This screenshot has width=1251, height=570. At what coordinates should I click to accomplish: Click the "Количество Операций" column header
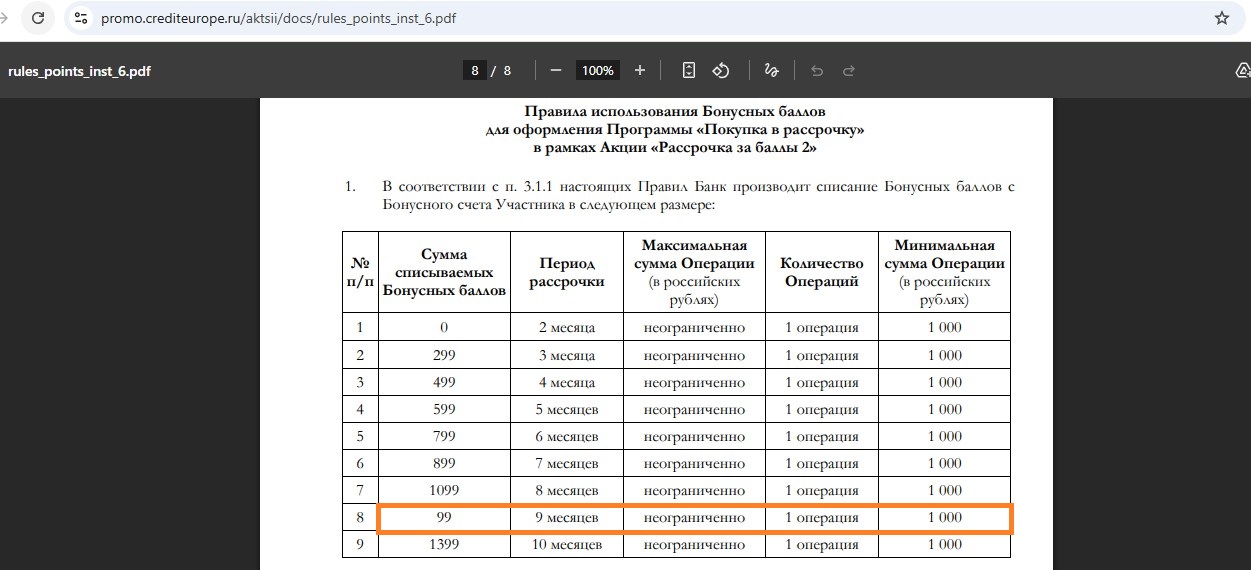click(821, 272)
